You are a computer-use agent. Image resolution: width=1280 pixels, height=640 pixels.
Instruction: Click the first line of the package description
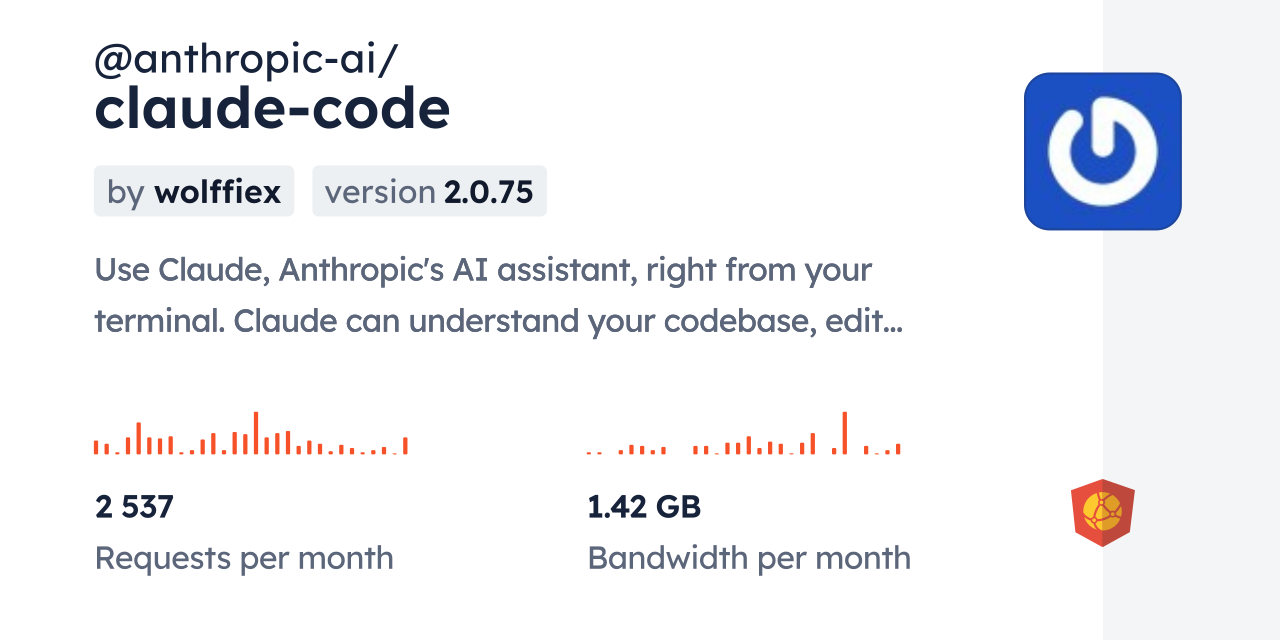[483, 270]
